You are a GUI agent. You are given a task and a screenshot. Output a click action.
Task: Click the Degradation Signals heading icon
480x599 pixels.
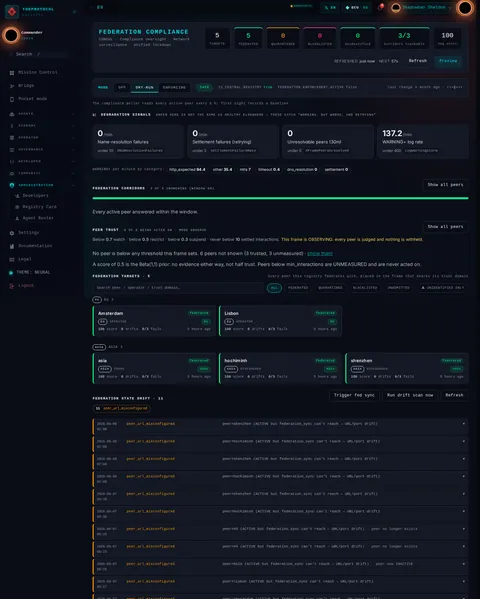coord(94,115)
